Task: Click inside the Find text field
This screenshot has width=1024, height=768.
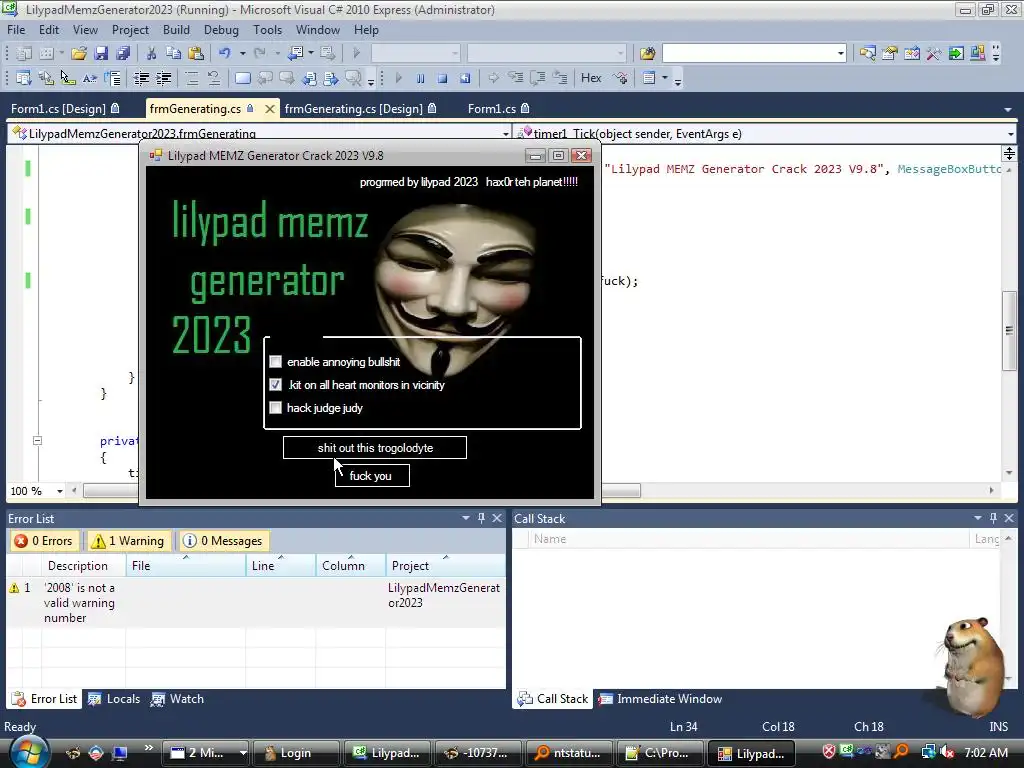Action: (748, 54)
